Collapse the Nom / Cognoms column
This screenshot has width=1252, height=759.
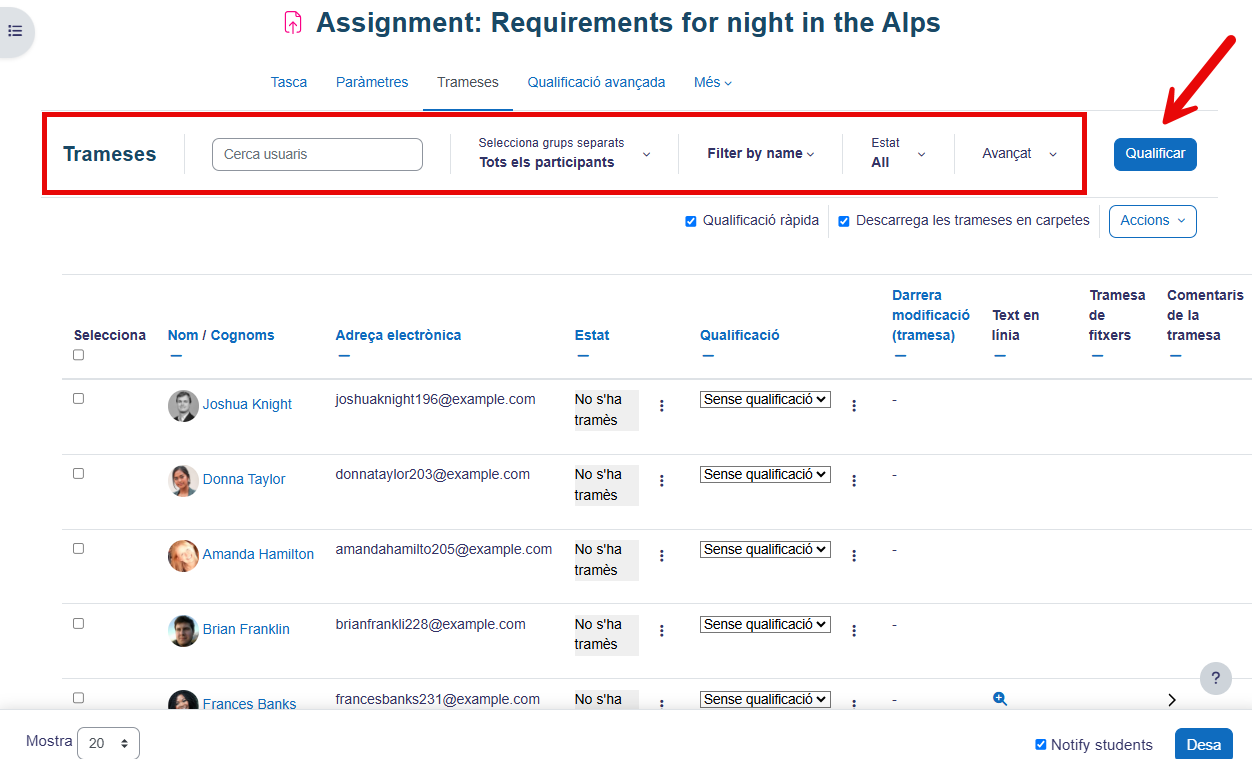click(x=176, y=355)
